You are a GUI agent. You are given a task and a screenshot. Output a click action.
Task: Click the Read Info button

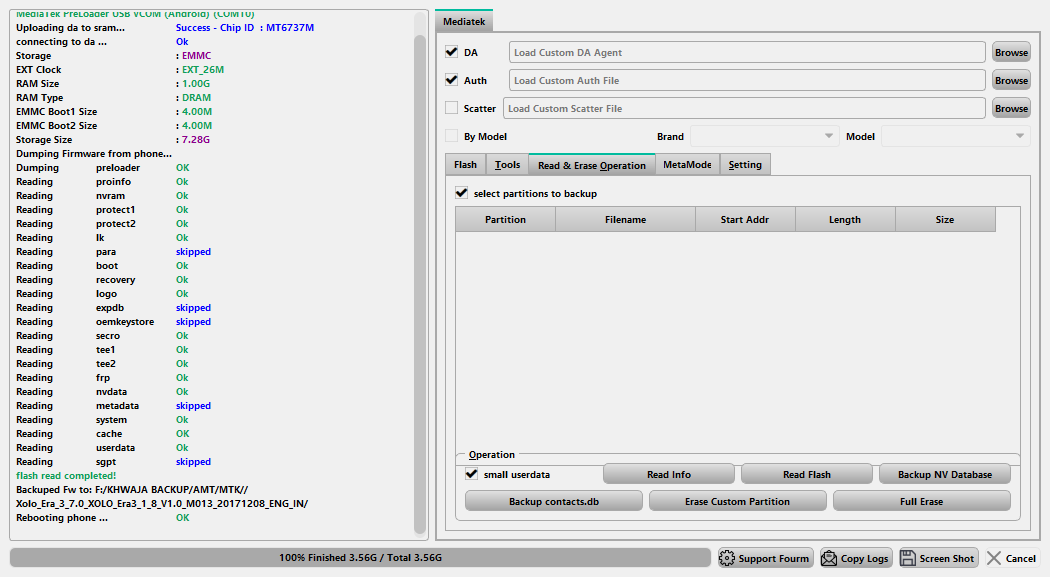669,474
